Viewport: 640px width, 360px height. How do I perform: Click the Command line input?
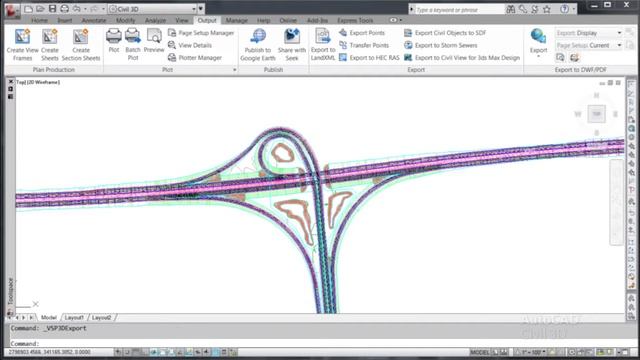[x=318, y=343]
